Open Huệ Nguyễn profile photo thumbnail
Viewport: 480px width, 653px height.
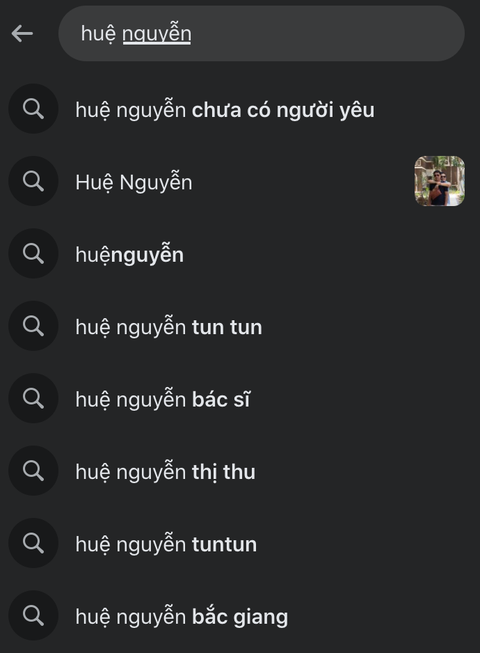(440, 181)
